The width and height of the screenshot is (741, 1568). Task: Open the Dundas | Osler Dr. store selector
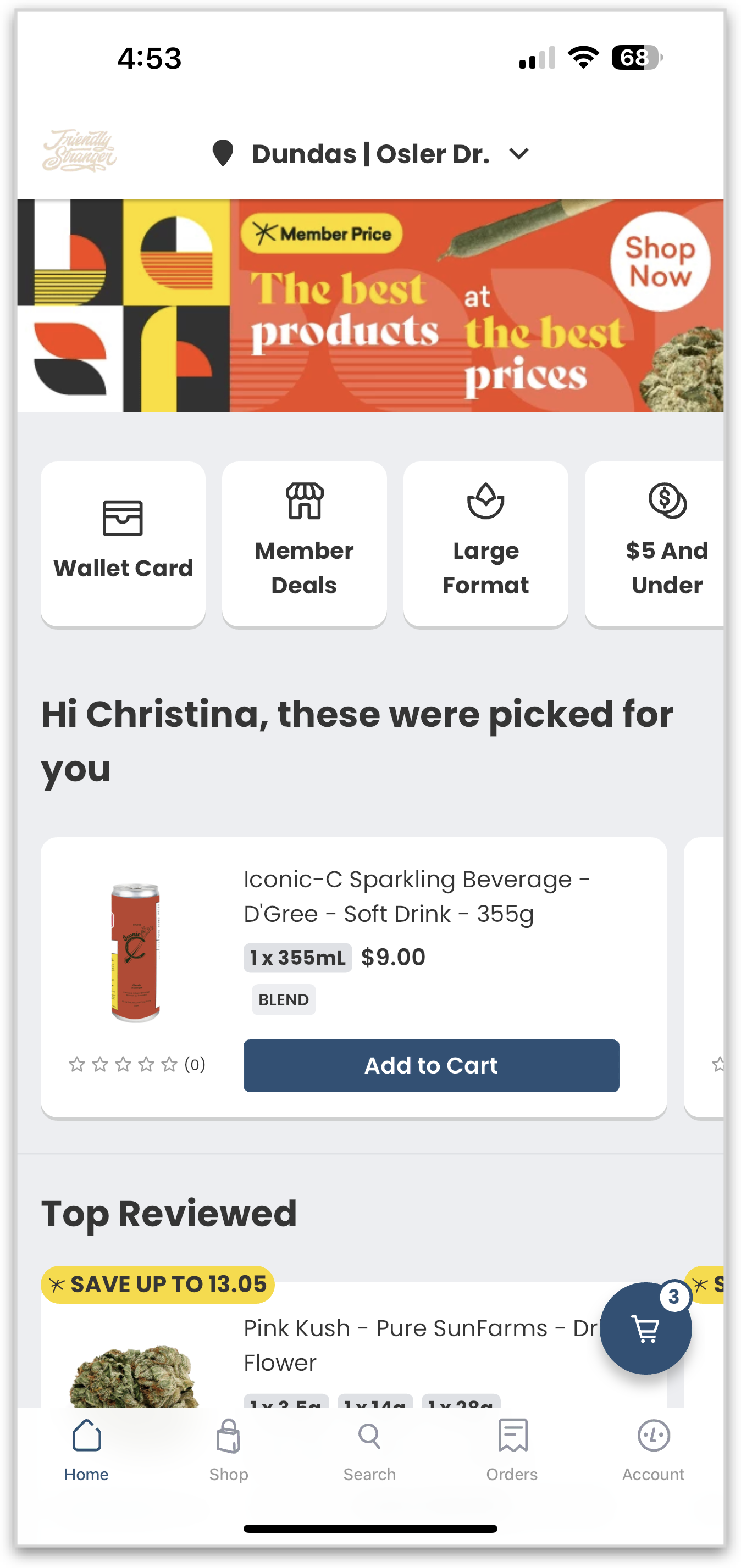pyautogui.click(x=370, y=154)
